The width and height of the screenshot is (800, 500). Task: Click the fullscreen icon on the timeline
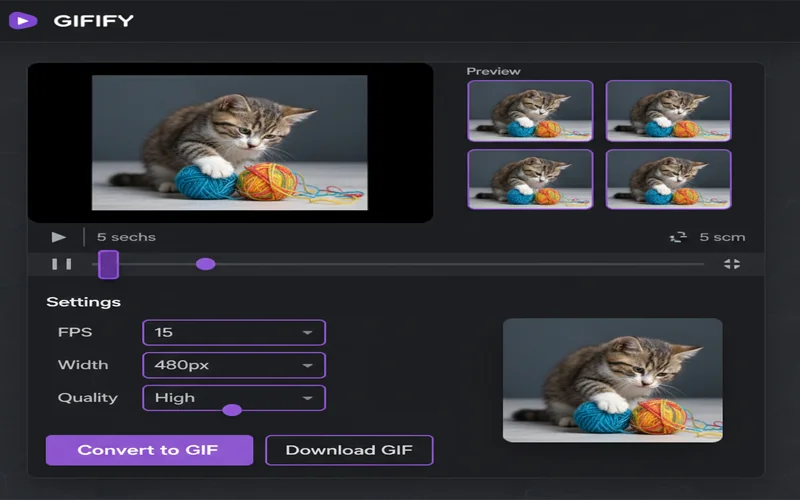[732, 264]
